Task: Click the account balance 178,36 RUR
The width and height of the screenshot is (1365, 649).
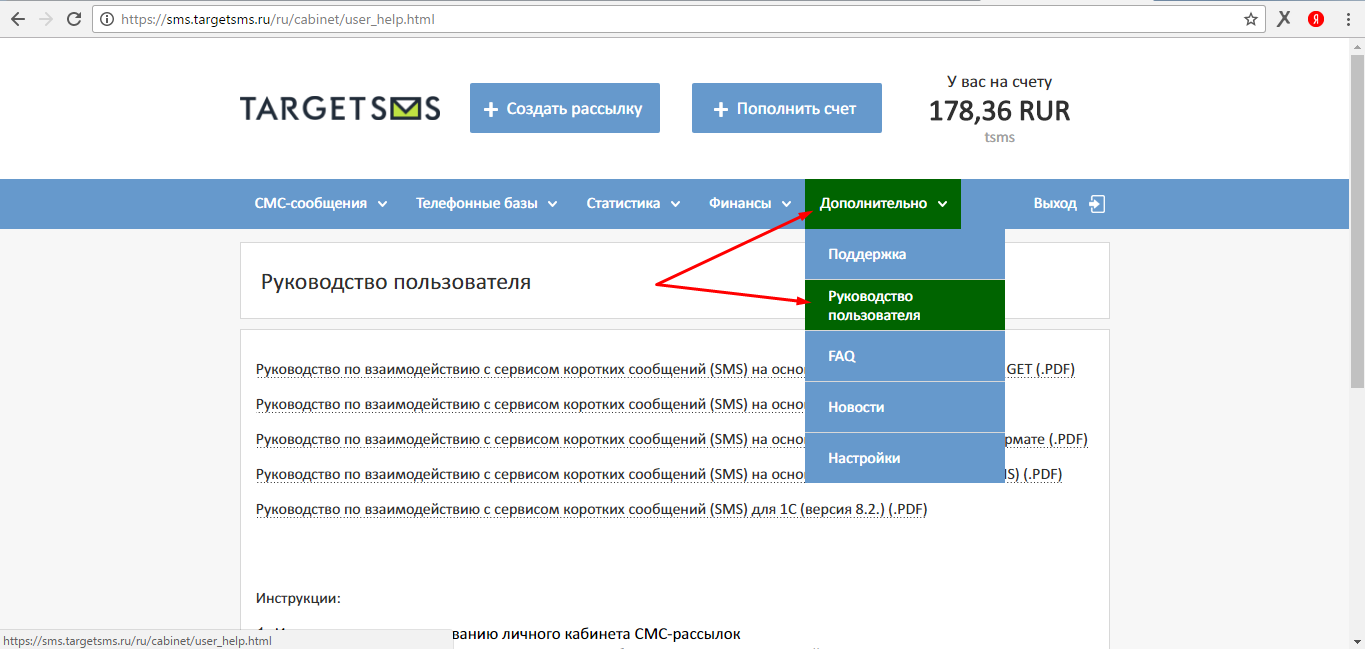Action: [999, 111]
